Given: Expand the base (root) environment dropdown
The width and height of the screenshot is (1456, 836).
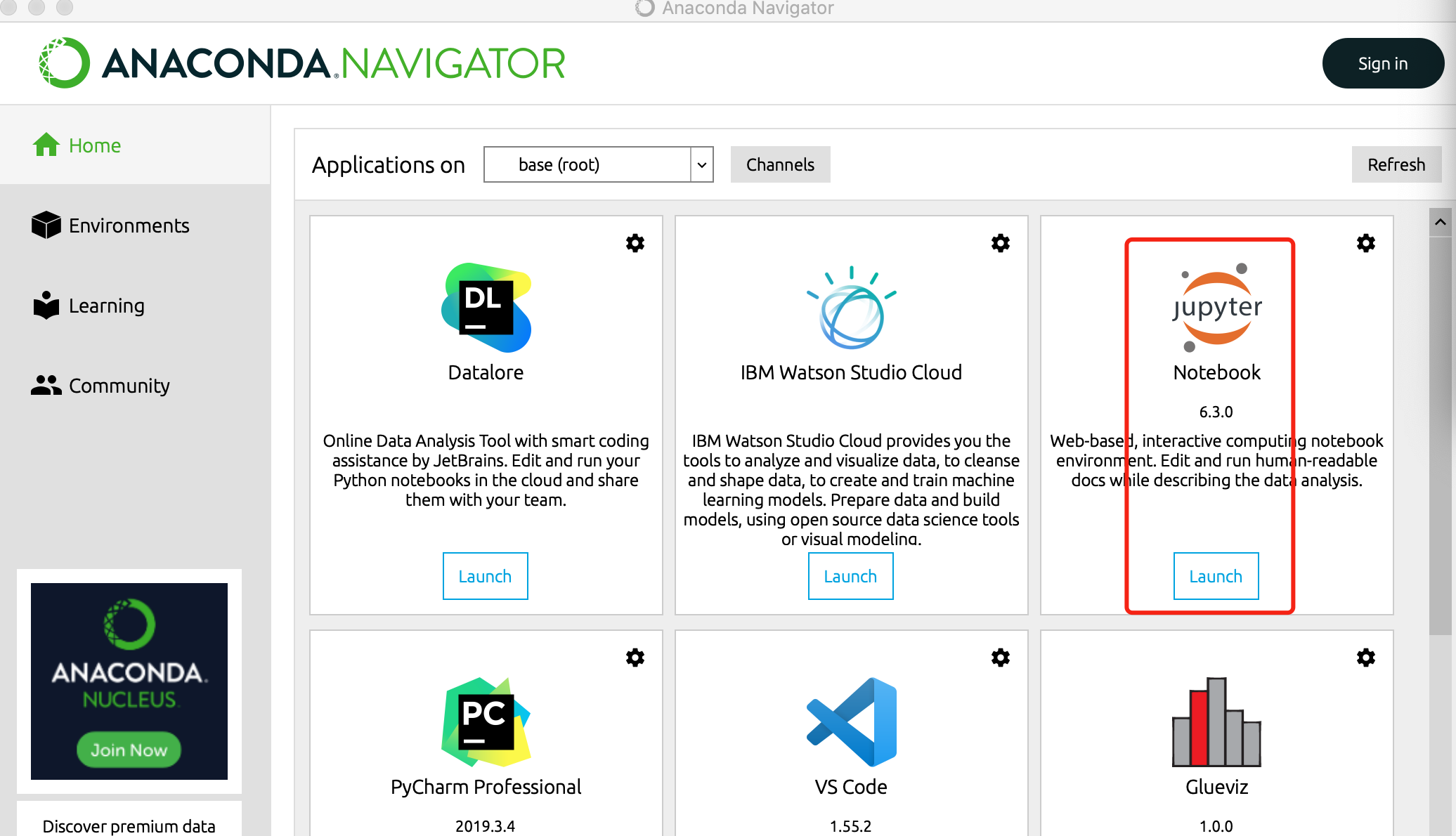Looking at the screenshot, I should coord(701,164).
